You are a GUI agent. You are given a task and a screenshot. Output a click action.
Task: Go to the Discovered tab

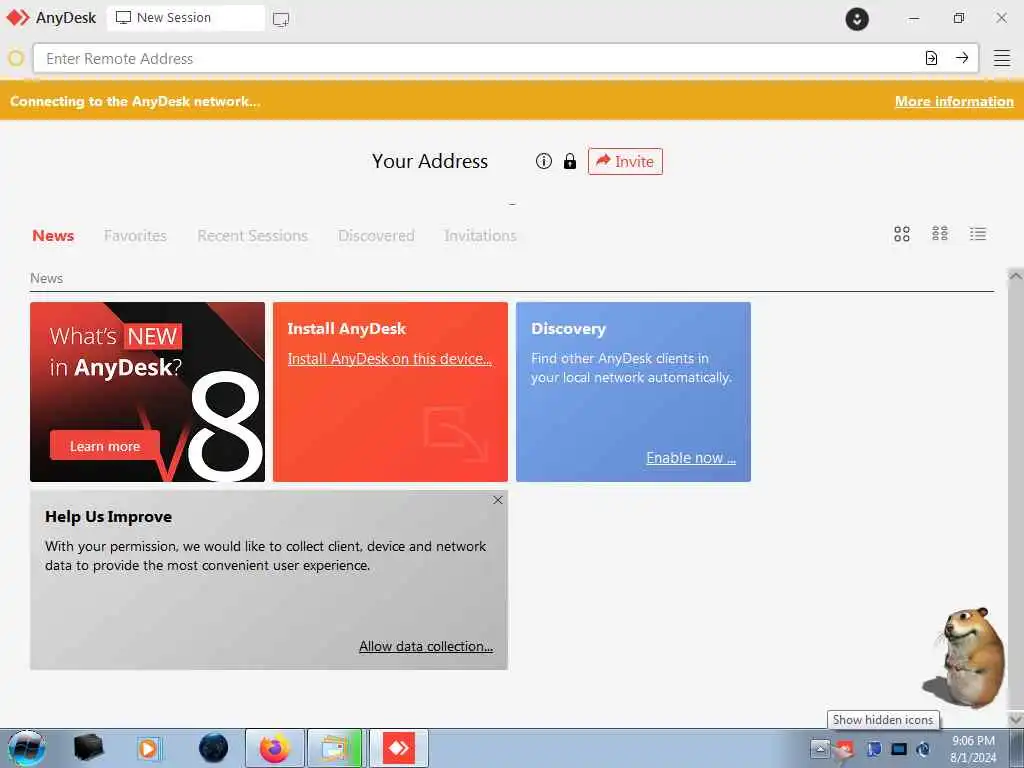click(x=376, y=236)
